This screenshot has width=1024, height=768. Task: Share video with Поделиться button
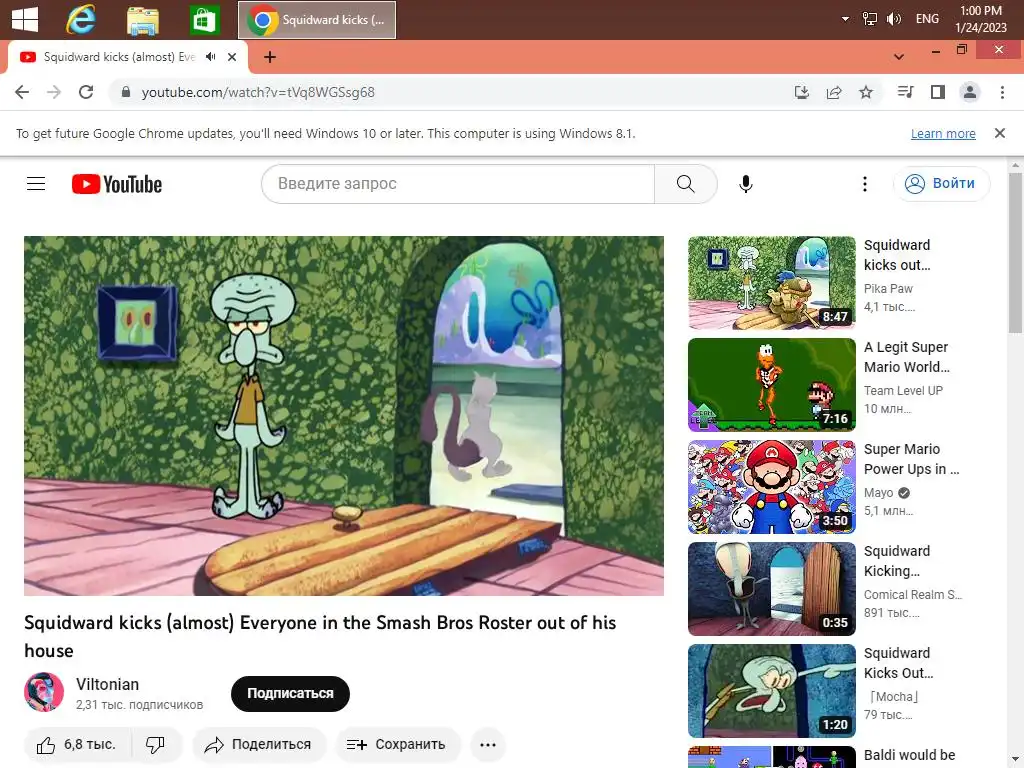click(259, 744)
